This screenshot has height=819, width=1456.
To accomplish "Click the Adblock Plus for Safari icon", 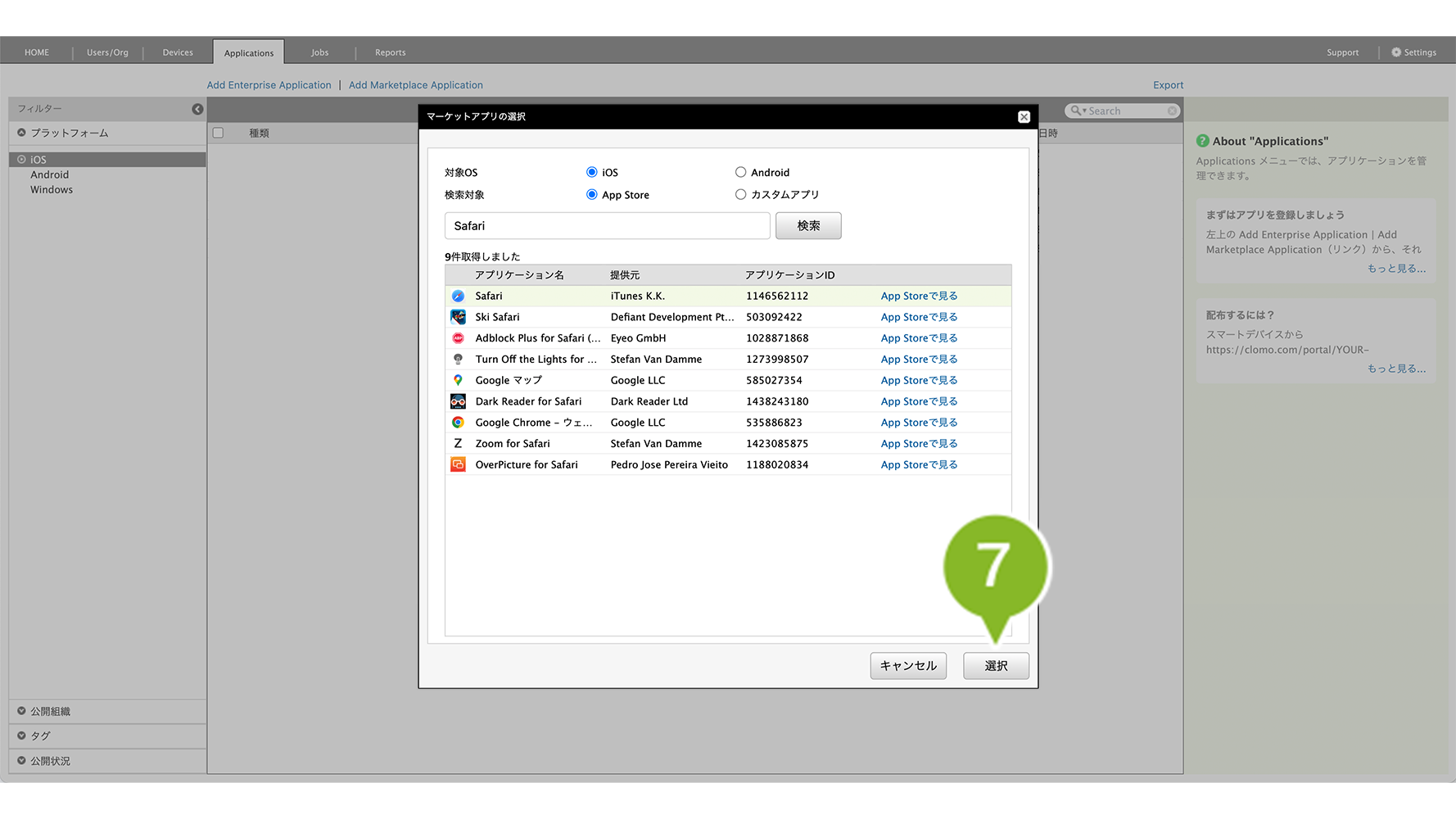I will pyautogui.click(x=458, y=338).
